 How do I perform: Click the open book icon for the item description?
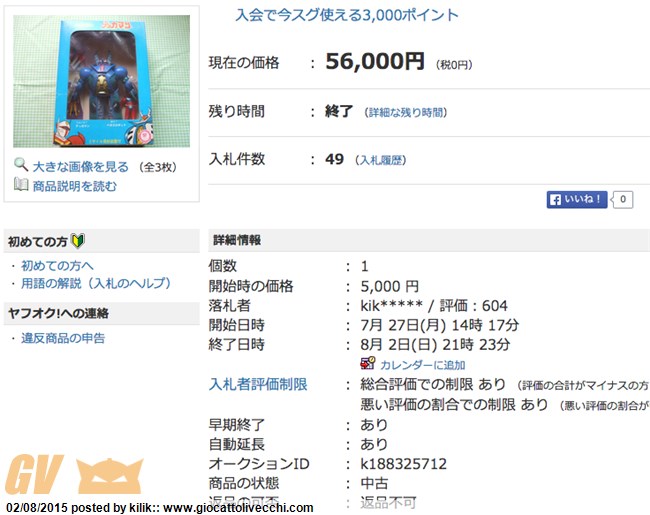click(x=21, y=185)
